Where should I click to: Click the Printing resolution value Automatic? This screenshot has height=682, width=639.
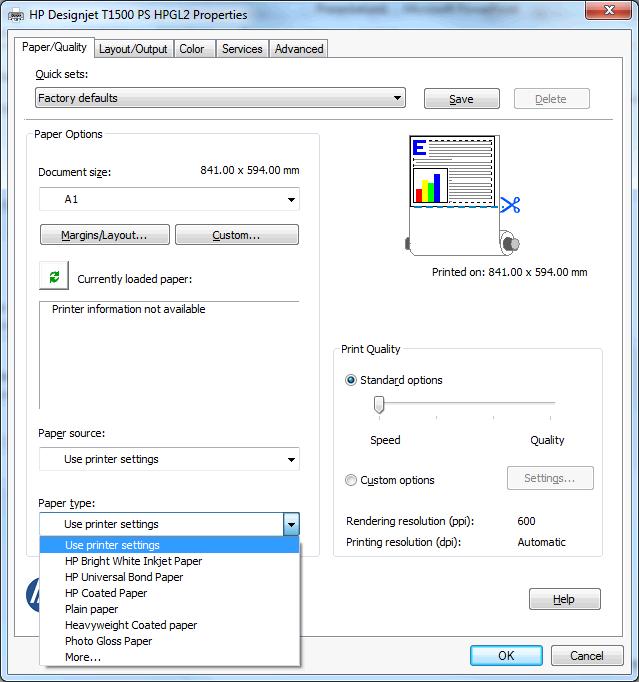[542, 542]
